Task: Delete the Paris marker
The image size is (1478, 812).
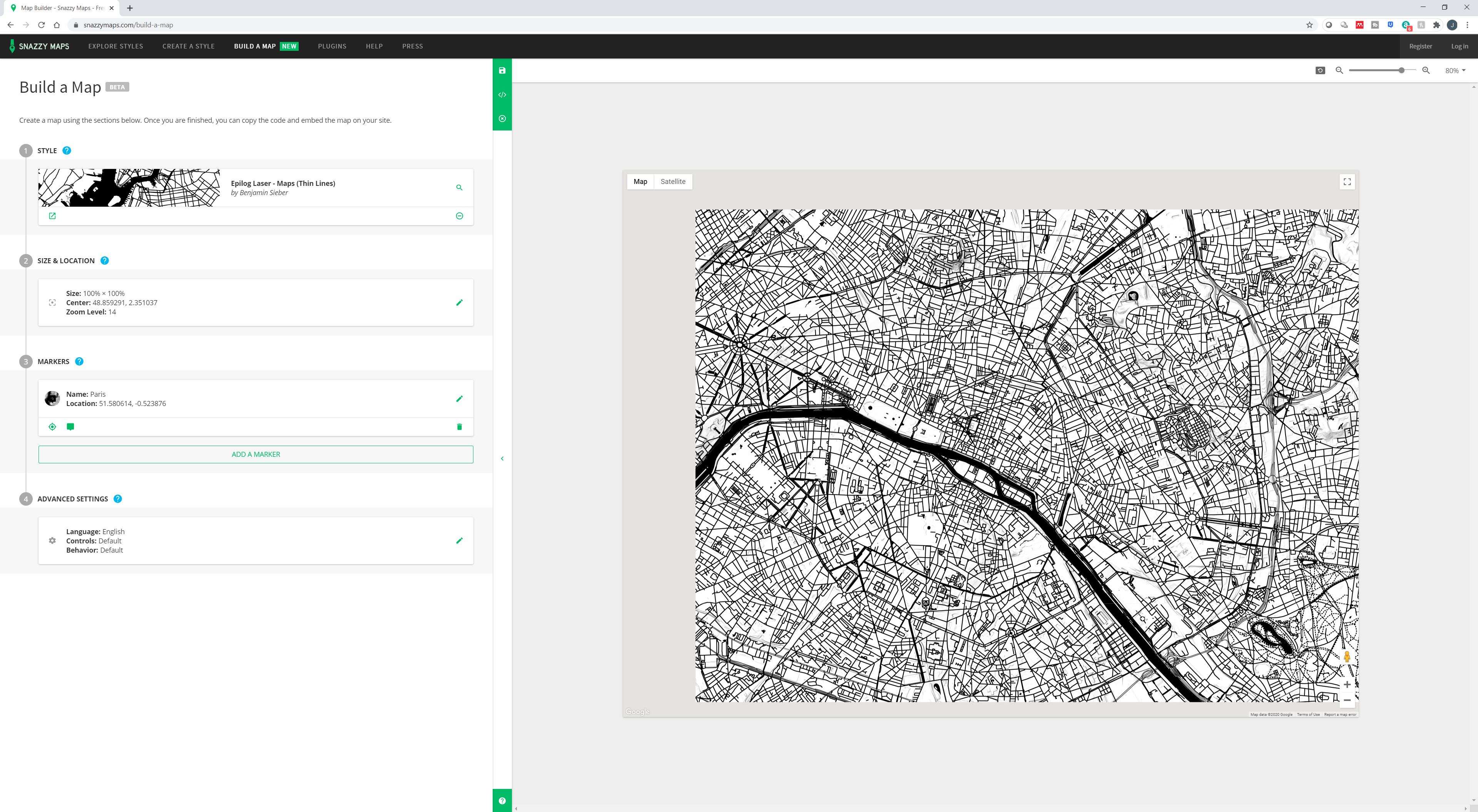Action: (x=459, y=426)
